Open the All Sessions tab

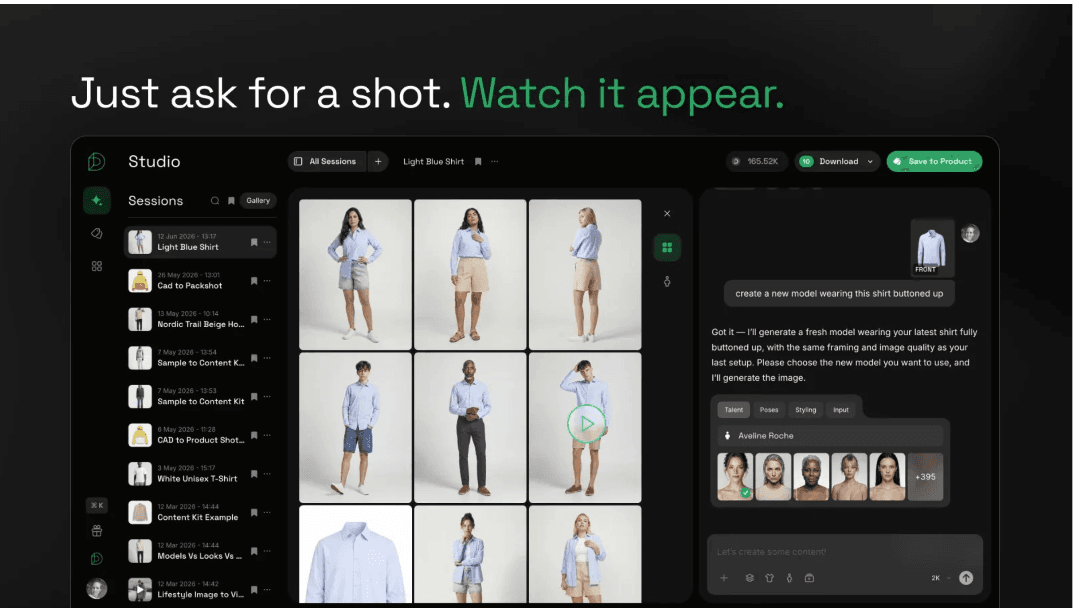[x=326, y=162]
